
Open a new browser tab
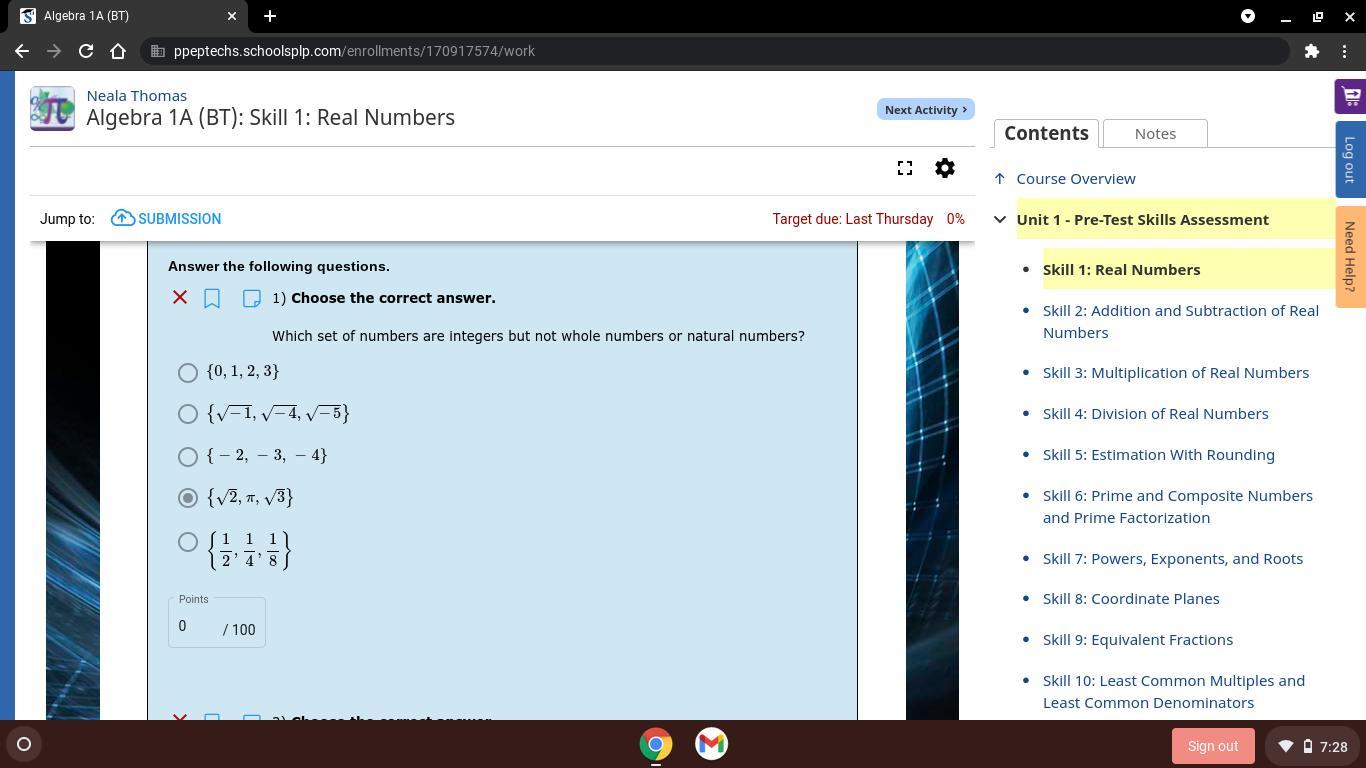(x=270, y=16)
